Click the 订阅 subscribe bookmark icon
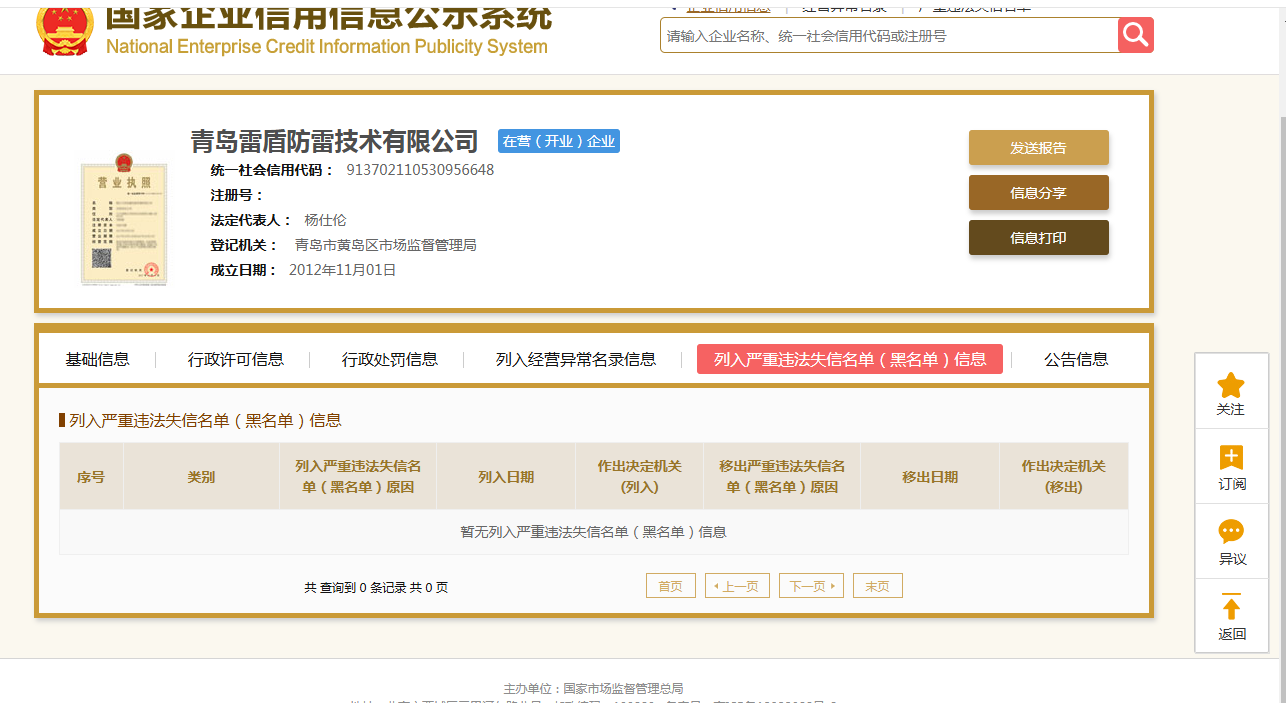The width and height of the screenshot is (1286, 703). click(1231, 458)
